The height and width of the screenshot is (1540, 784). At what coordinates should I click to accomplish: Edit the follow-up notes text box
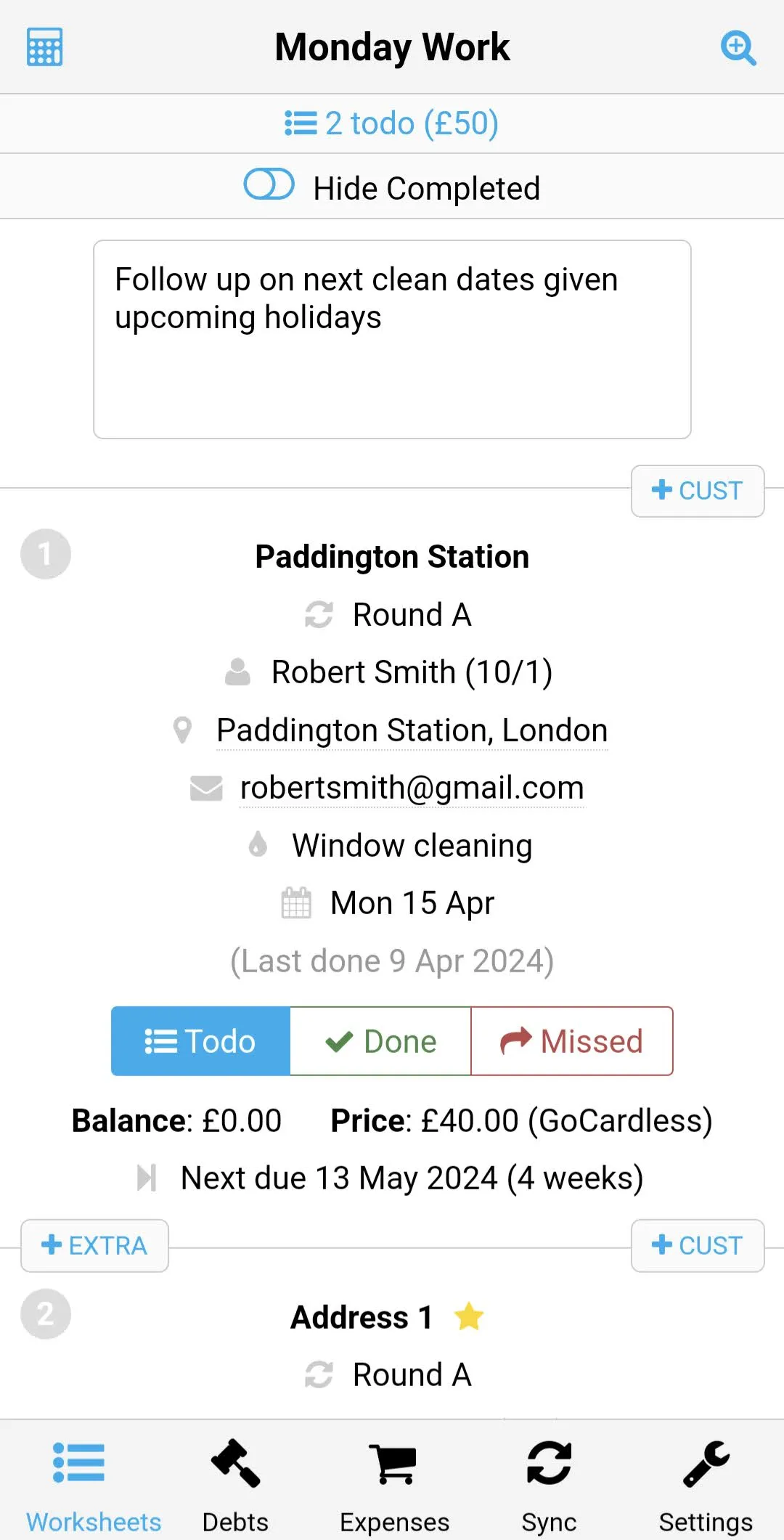point(392,340)
